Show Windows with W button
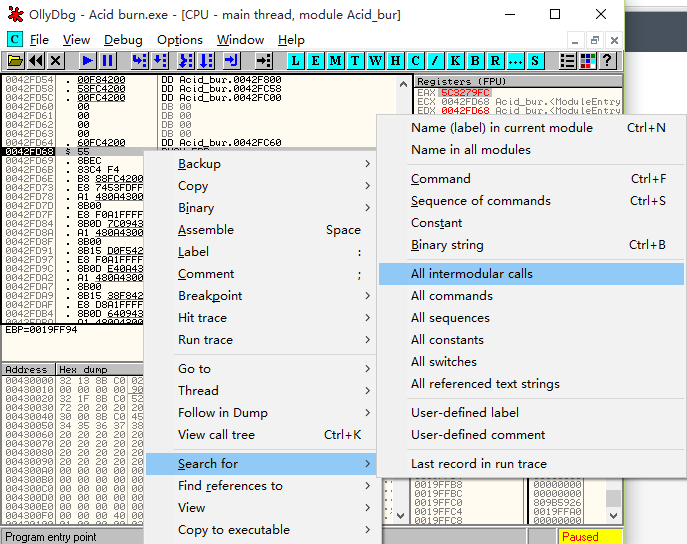The image size is (687, 544). (375, 60)
